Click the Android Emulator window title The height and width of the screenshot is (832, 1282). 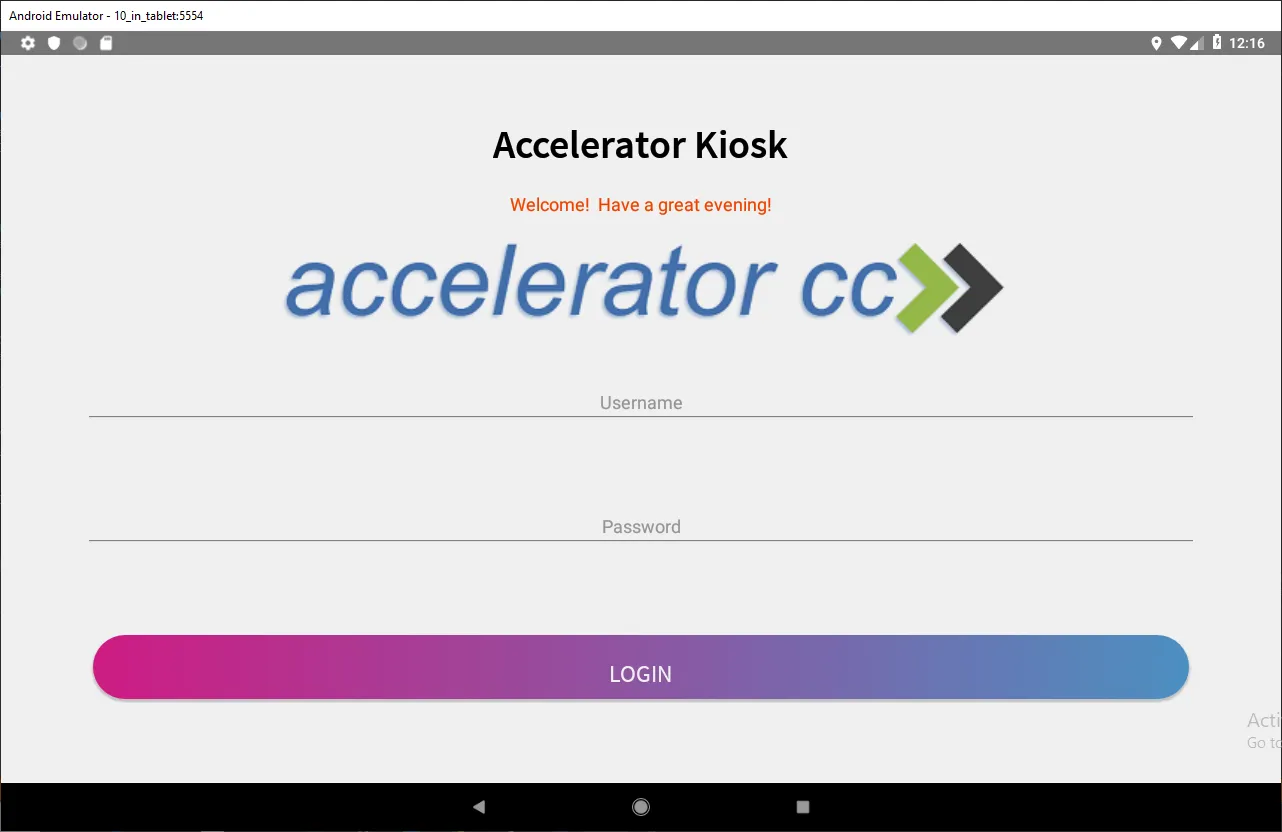click(106, 16)
